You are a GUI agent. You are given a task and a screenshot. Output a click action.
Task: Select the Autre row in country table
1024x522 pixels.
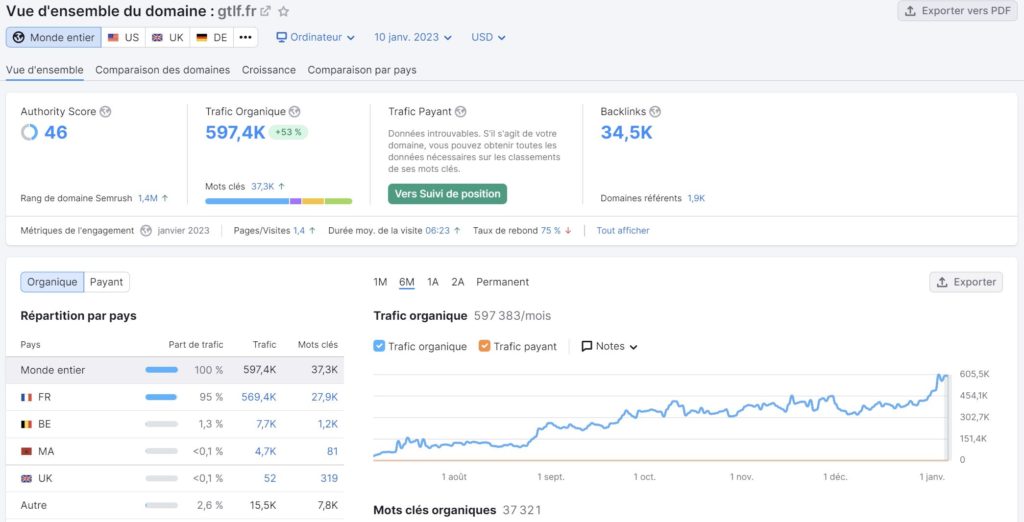175,506
